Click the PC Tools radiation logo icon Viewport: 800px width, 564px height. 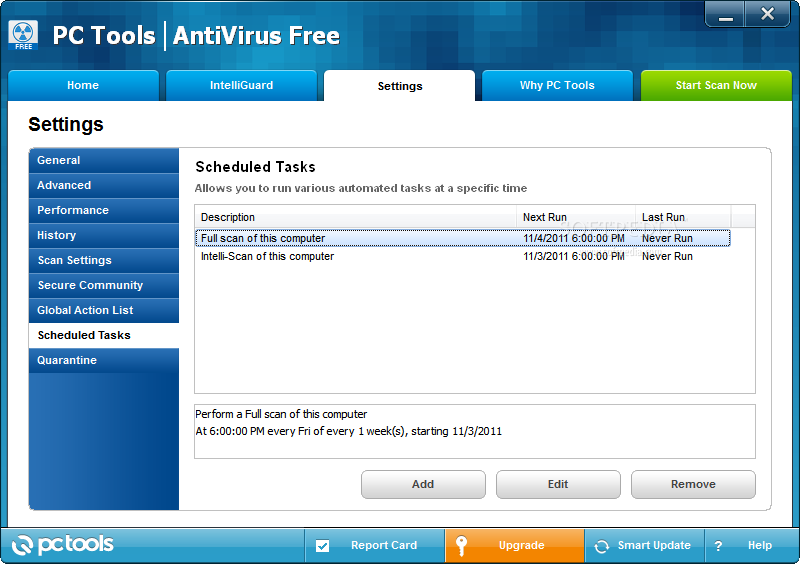[x=23, y=36]
